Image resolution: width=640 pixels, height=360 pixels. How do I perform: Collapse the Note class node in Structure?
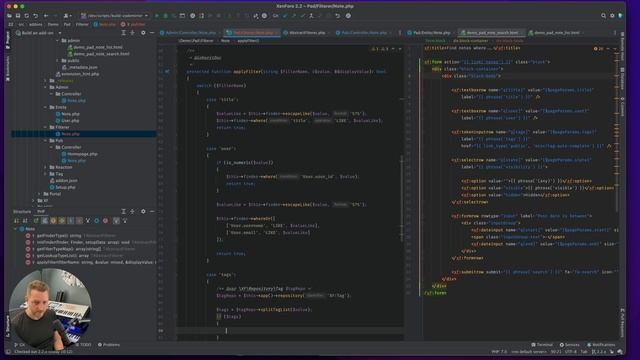point(16,229)
